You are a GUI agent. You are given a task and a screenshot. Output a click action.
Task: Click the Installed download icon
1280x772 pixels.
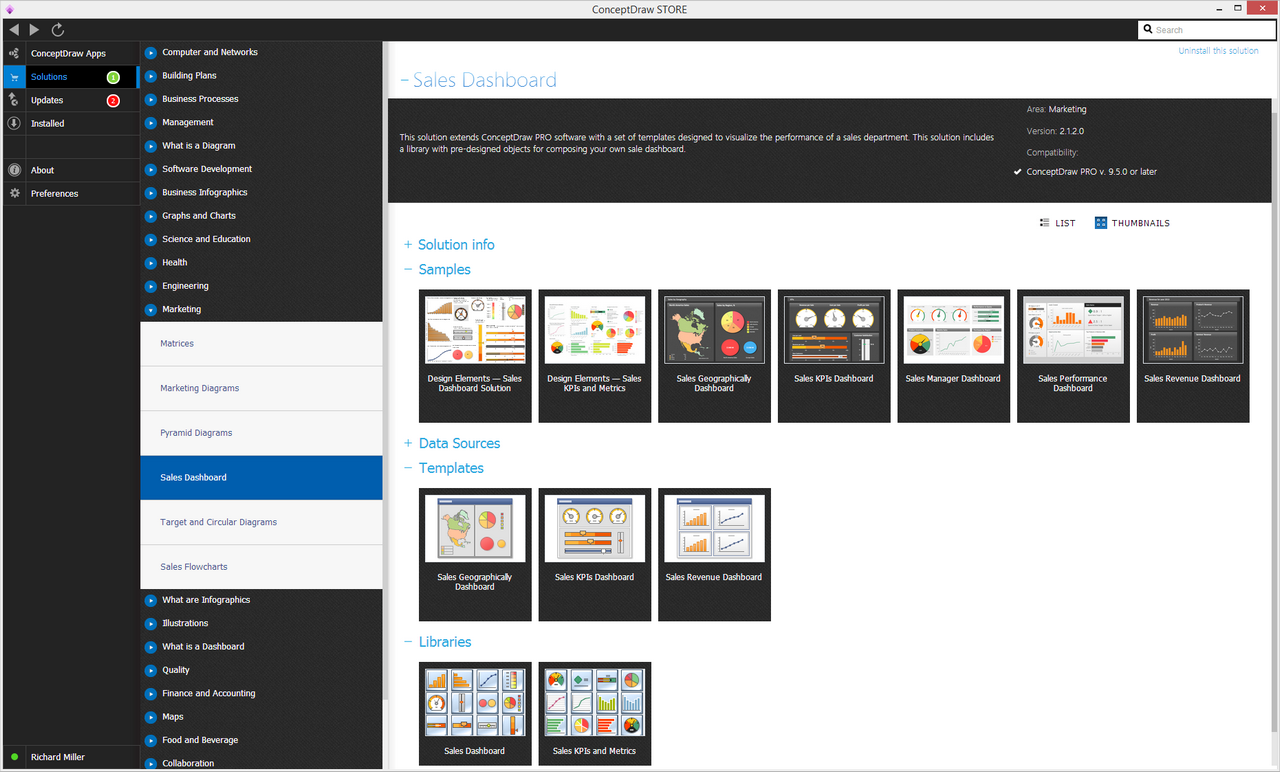pos(14,123)
